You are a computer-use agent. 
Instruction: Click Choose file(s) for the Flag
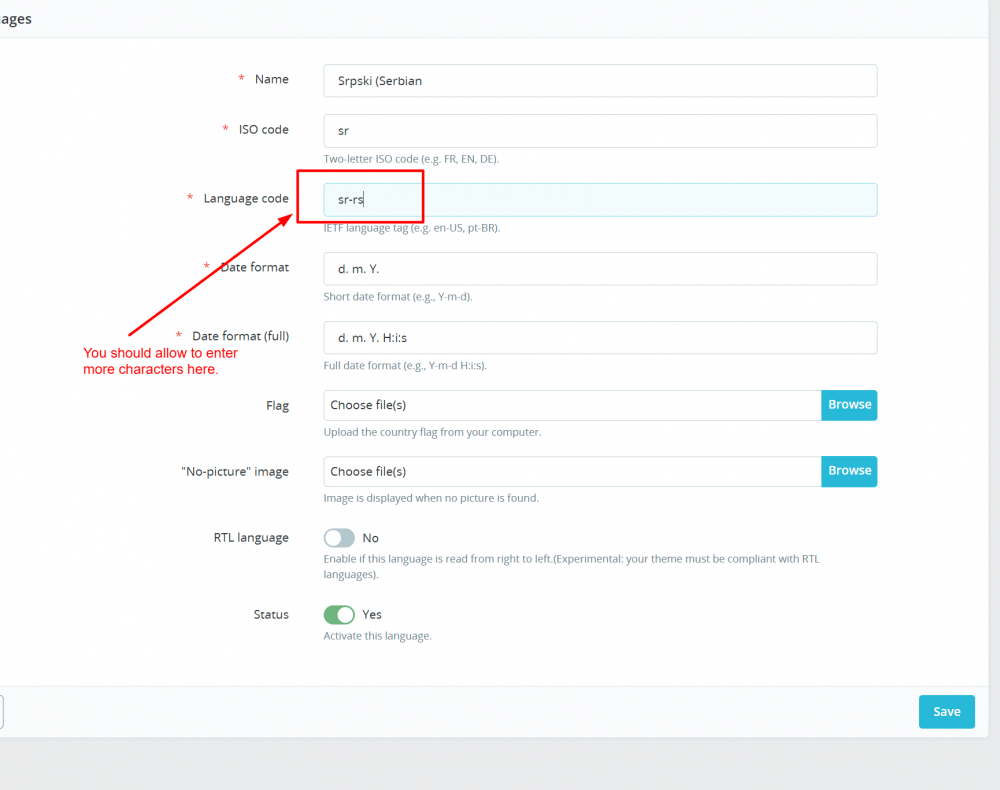click(x=570, y=405)
